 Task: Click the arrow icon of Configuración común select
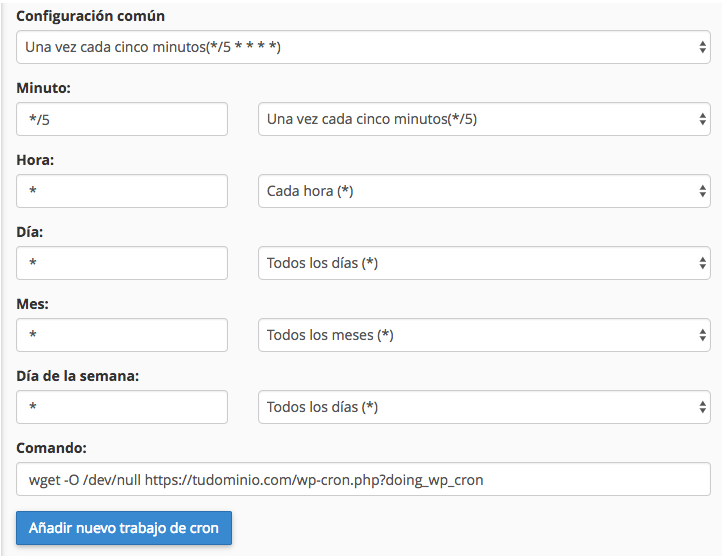[x=702, y=47]
